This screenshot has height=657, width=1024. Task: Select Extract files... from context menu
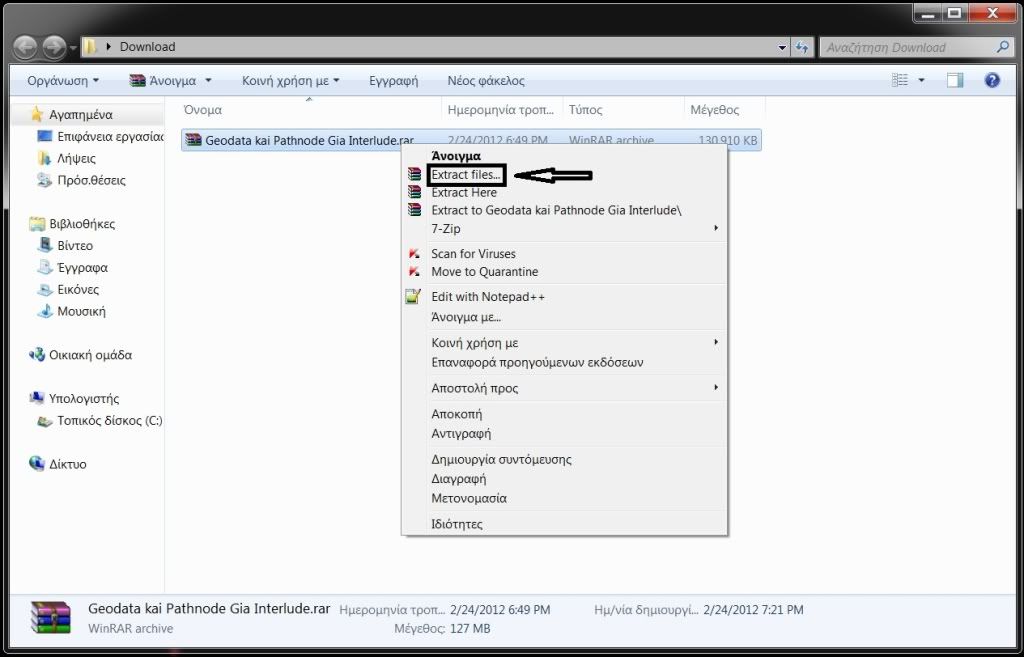click(466, 175)
